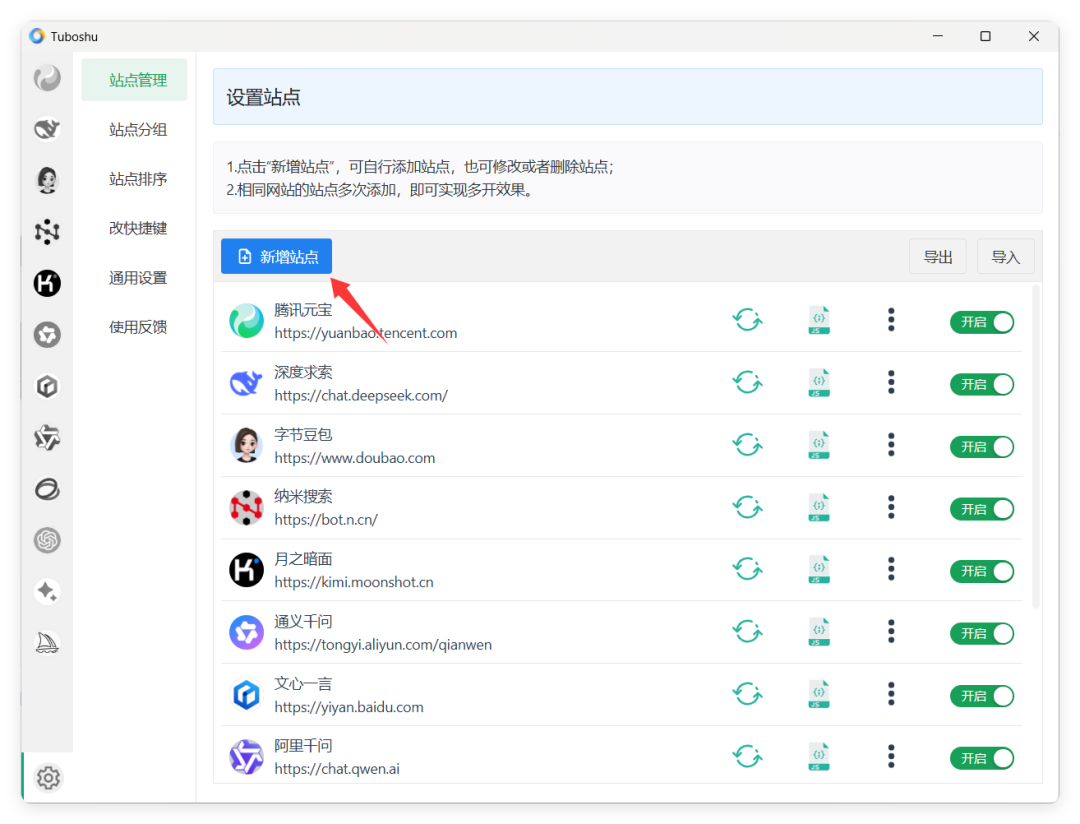
Task: Open settings gear at sidebar bottom
Action: (48, 778)
